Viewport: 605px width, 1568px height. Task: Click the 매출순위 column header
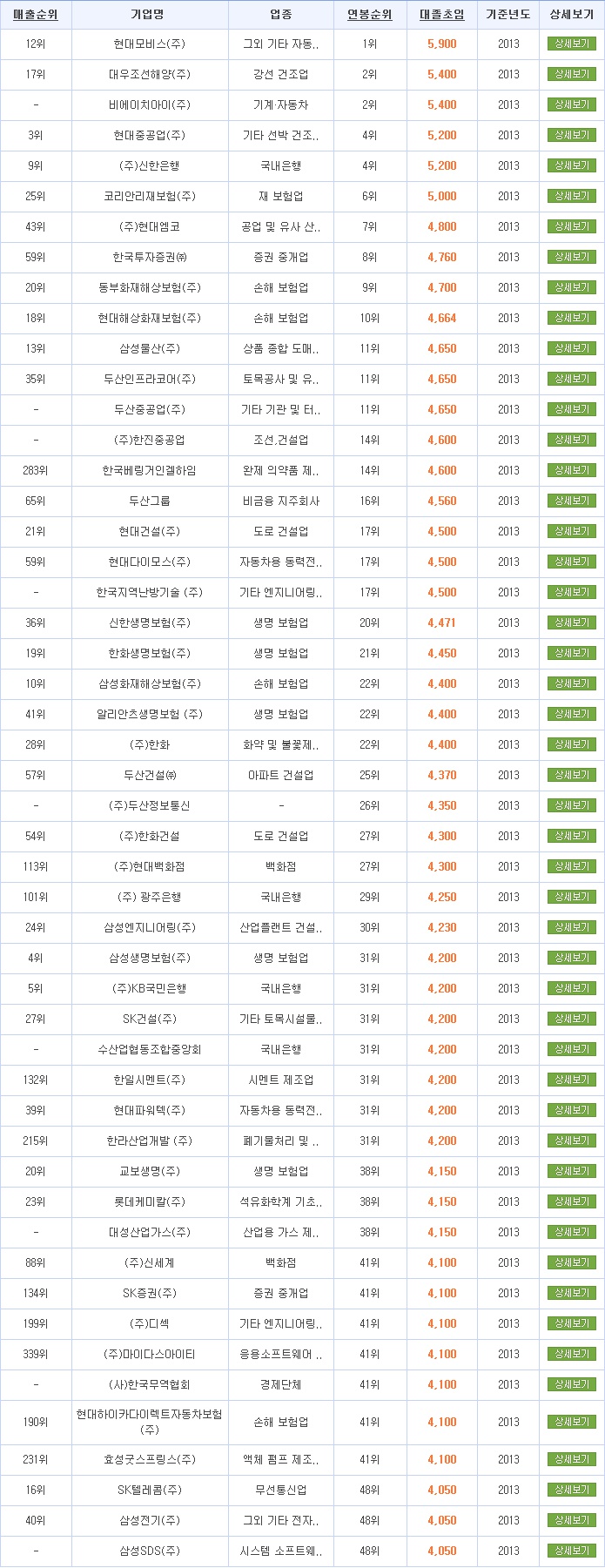click(x=35, y=13)
